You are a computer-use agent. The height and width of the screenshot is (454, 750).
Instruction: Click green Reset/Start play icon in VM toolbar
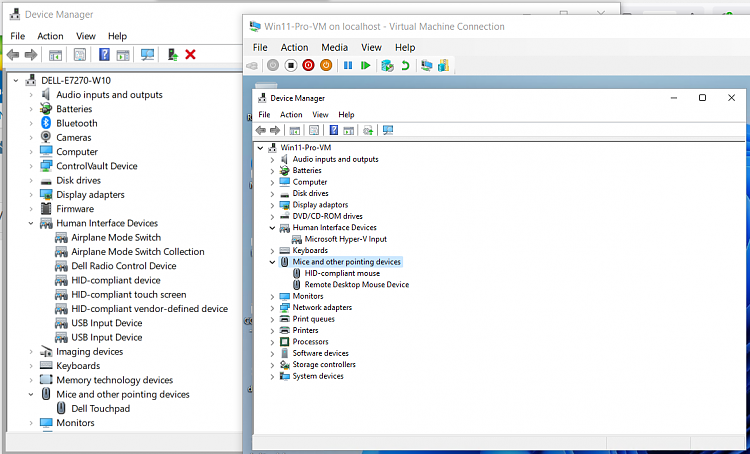pos(366,65)
